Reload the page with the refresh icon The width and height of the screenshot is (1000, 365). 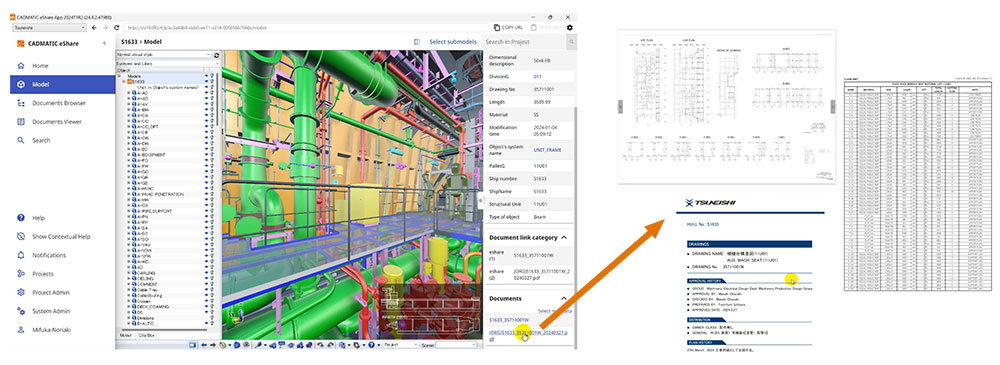tap(117, 27)
